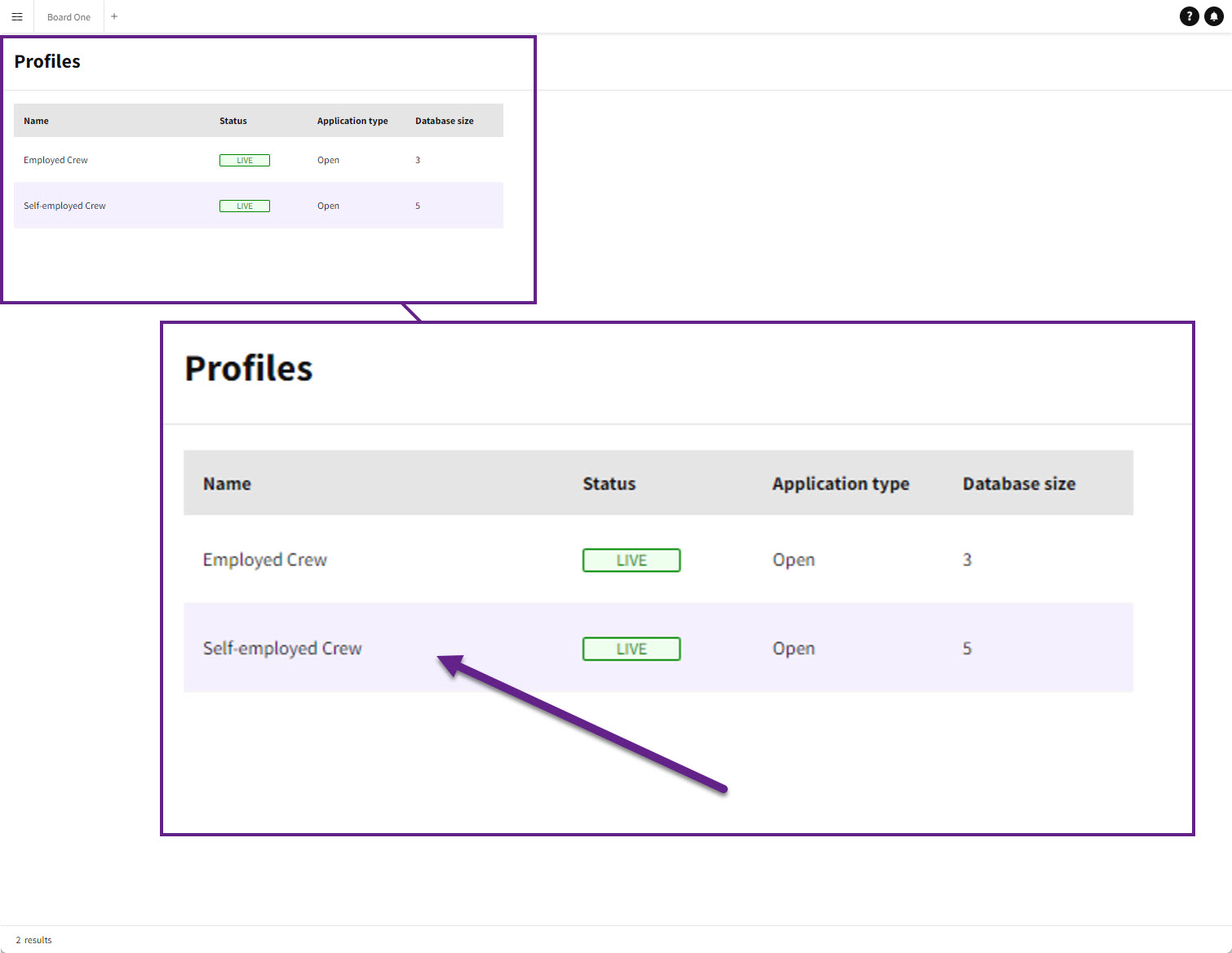The height and width of the screenshot is (953, 1232).
Task: Select database size 3 in enlarged Profiles table
Action: point(967,560)
